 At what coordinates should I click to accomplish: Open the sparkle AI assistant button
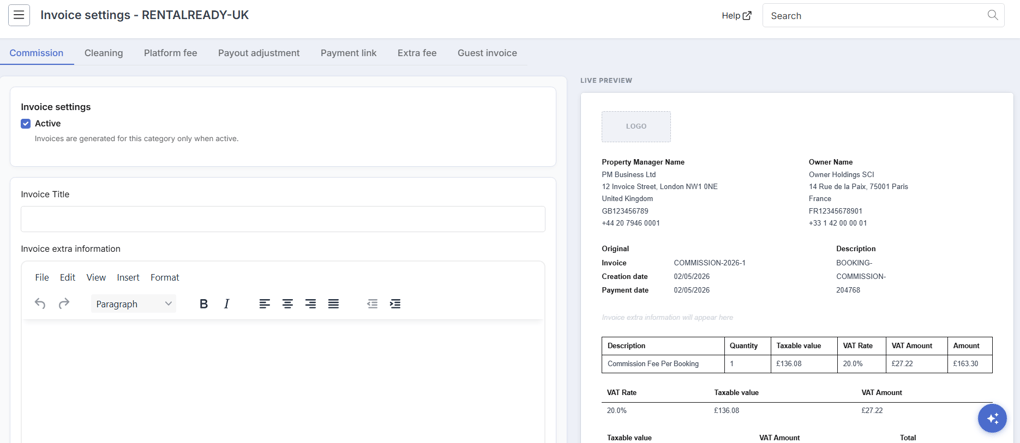tap(992, 418)
